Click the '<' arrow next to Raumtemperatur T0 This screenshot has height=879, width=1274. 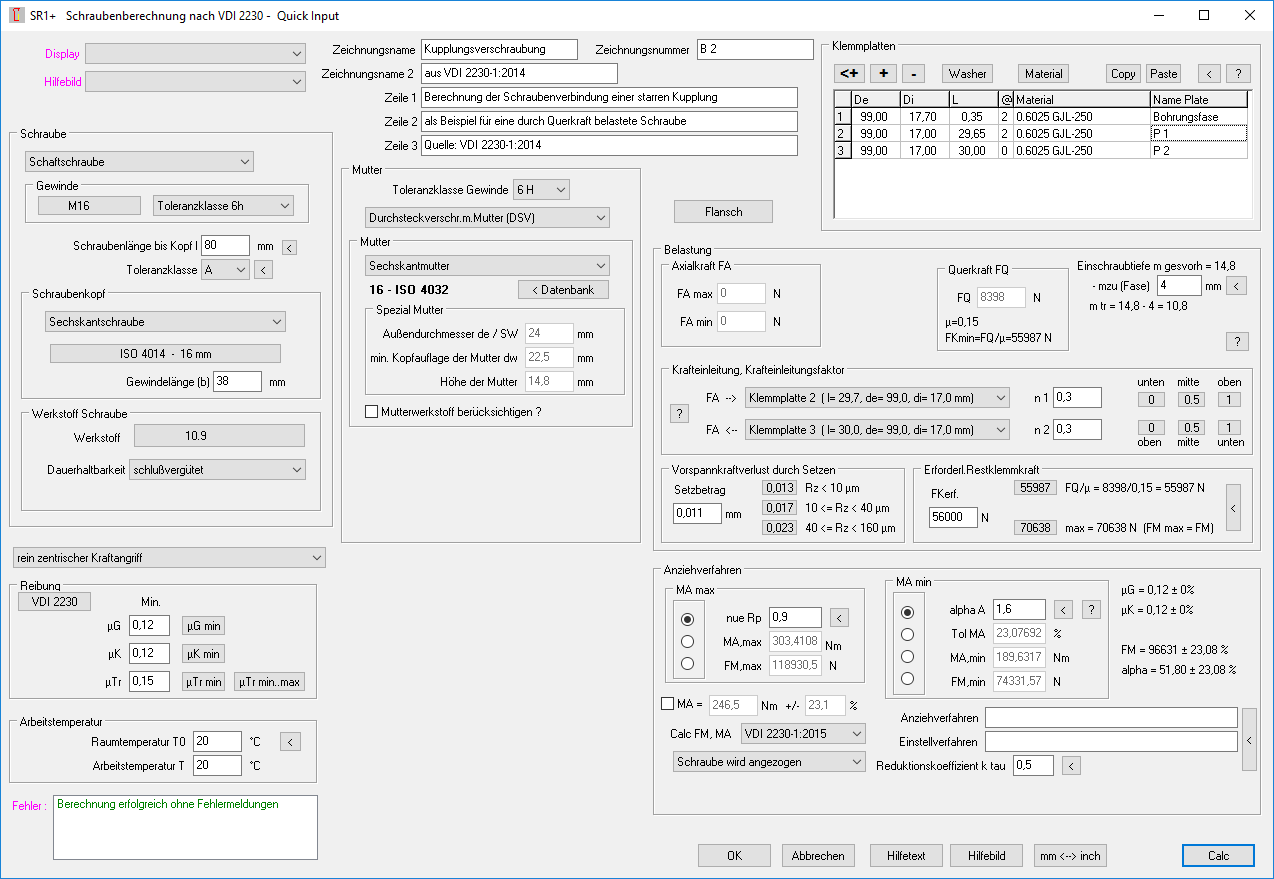(290, 741)
